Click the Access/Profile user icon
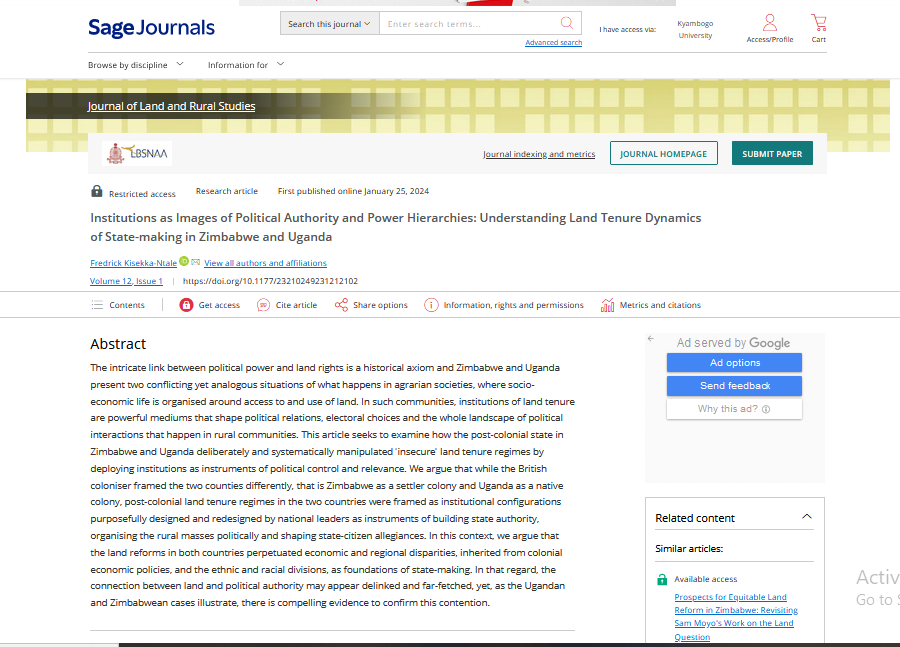The height and width of the screenshot is (647, 900). (x=769, y=22)
